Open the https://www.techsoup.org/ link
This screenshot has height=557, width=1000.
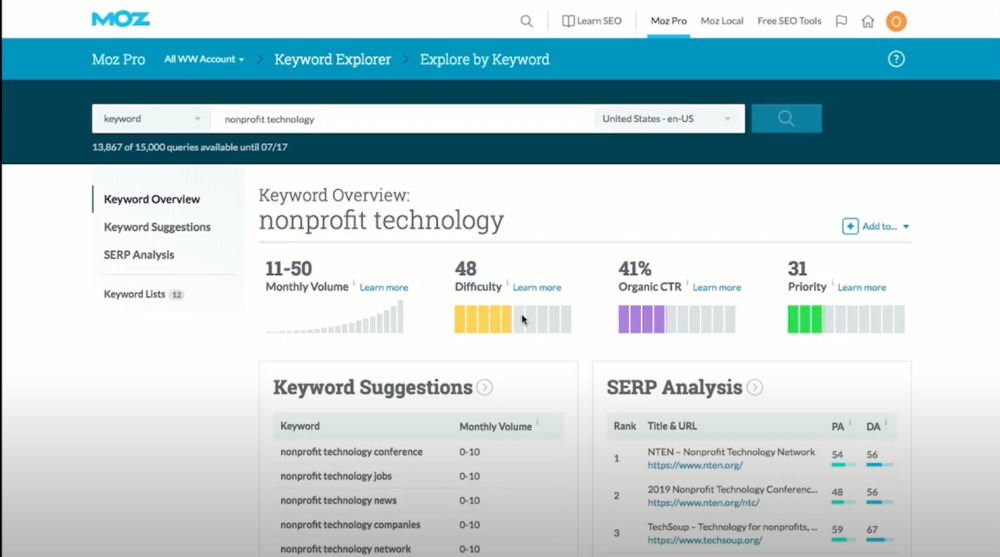(x=705, y=540)
